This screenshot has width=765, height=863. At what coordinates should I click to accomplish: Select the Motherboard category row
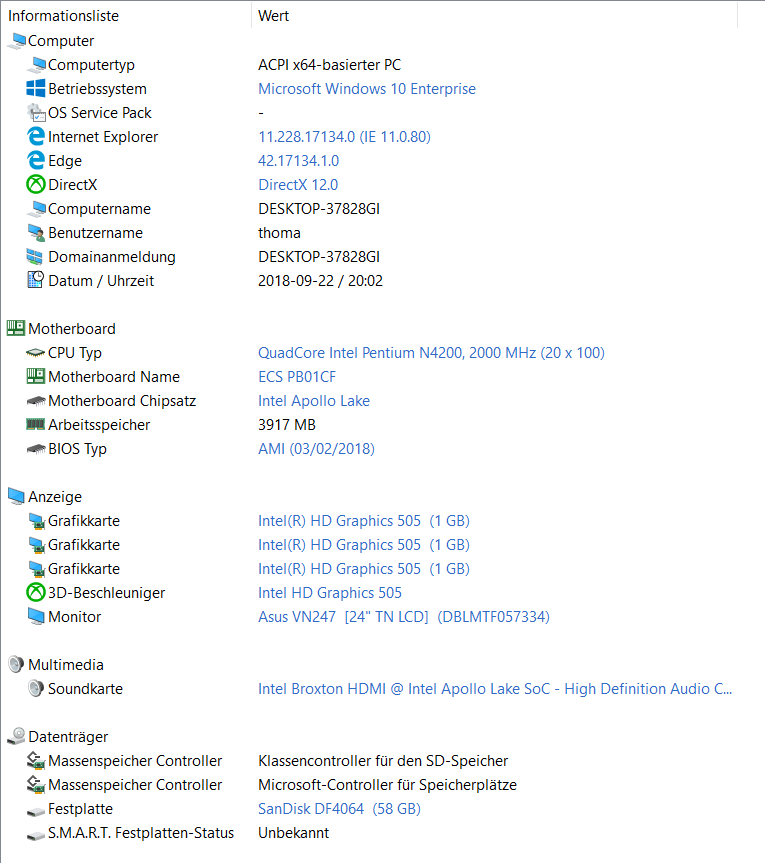[72, 329]
